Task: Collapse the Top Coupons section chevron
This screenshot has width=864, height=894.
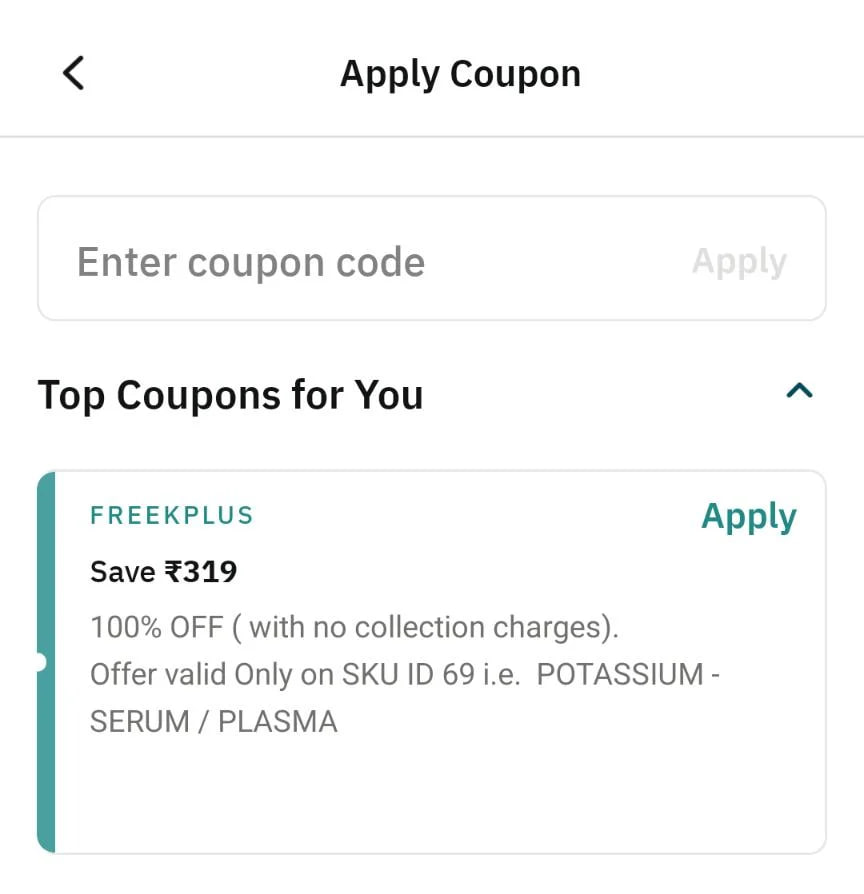Action: 797,392
